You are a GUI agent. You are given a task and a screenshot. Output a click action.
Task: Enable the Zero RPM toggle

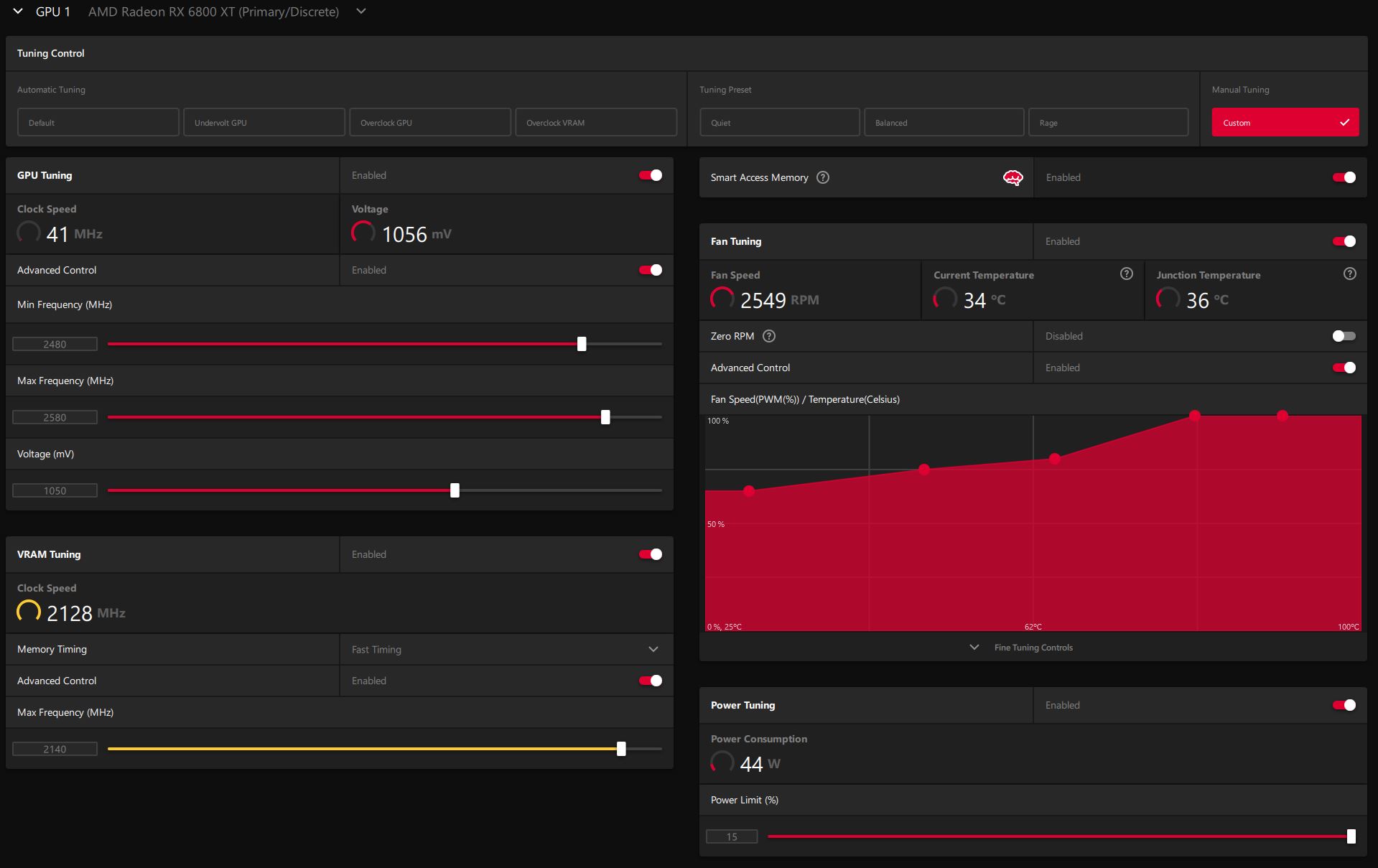tap(1343, 336)
